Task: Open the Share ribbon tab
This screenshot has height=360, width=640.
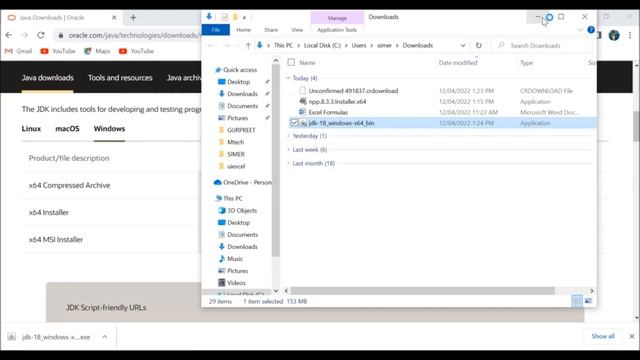Action: pos(271,30)
